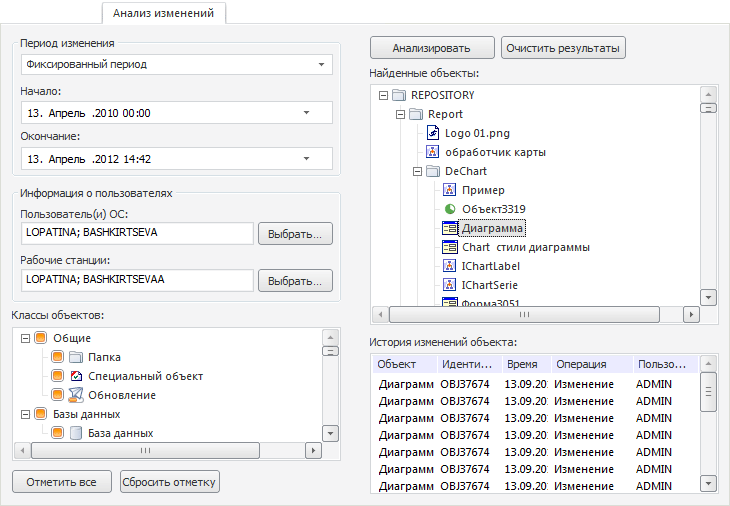Open the Анализ изменений tab

(165, 13)
